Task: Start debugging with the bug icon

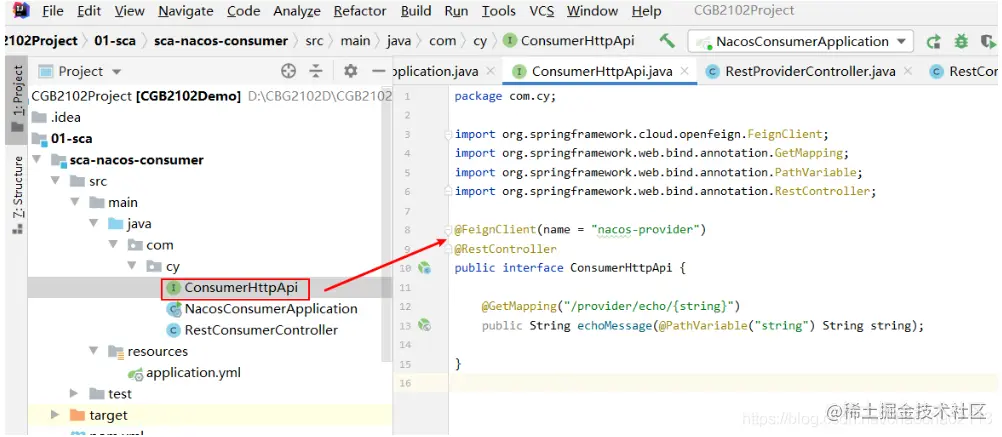Action: [x=961, y=42]
